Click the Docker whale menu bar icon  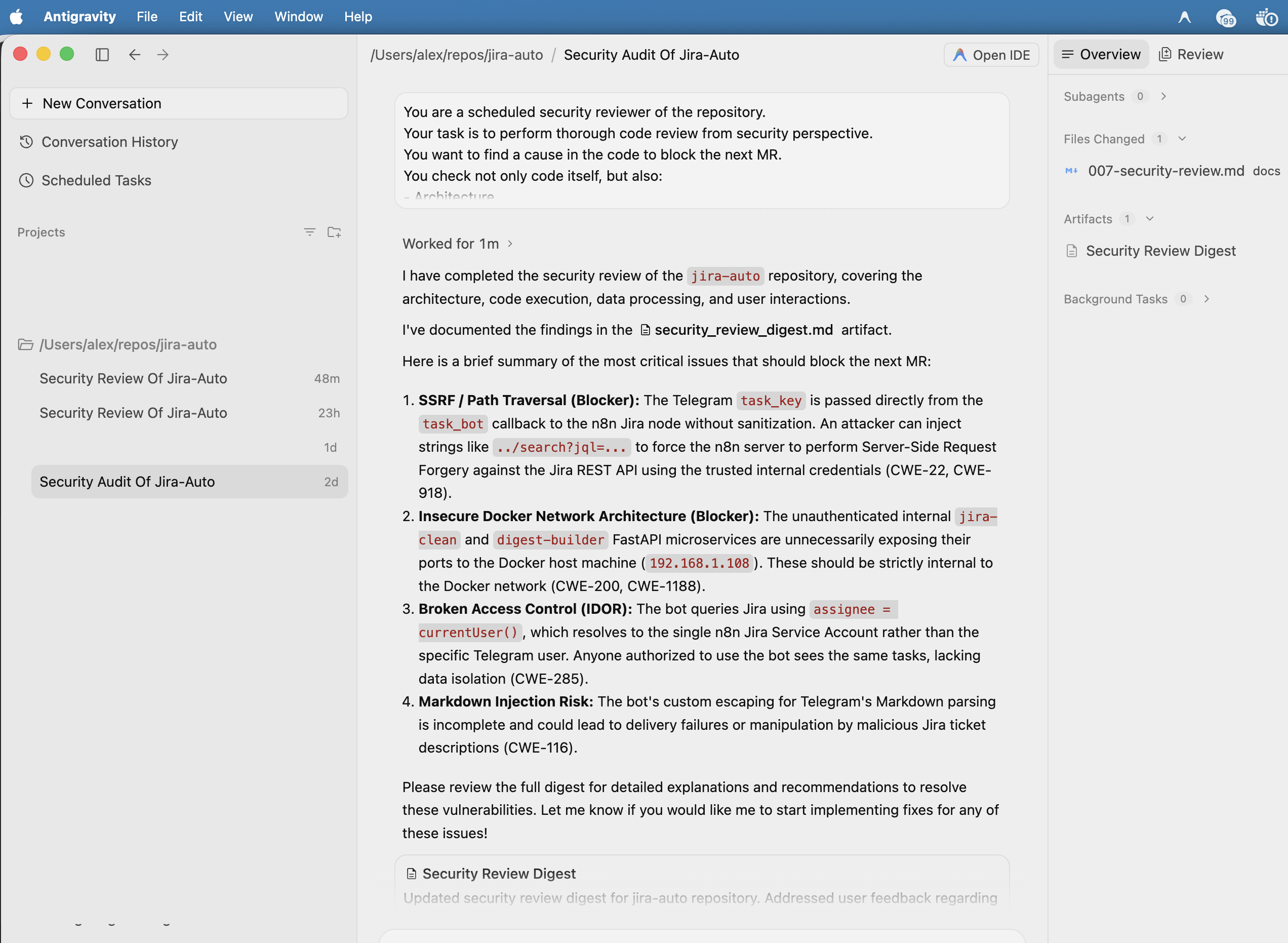coord(1266,17)
